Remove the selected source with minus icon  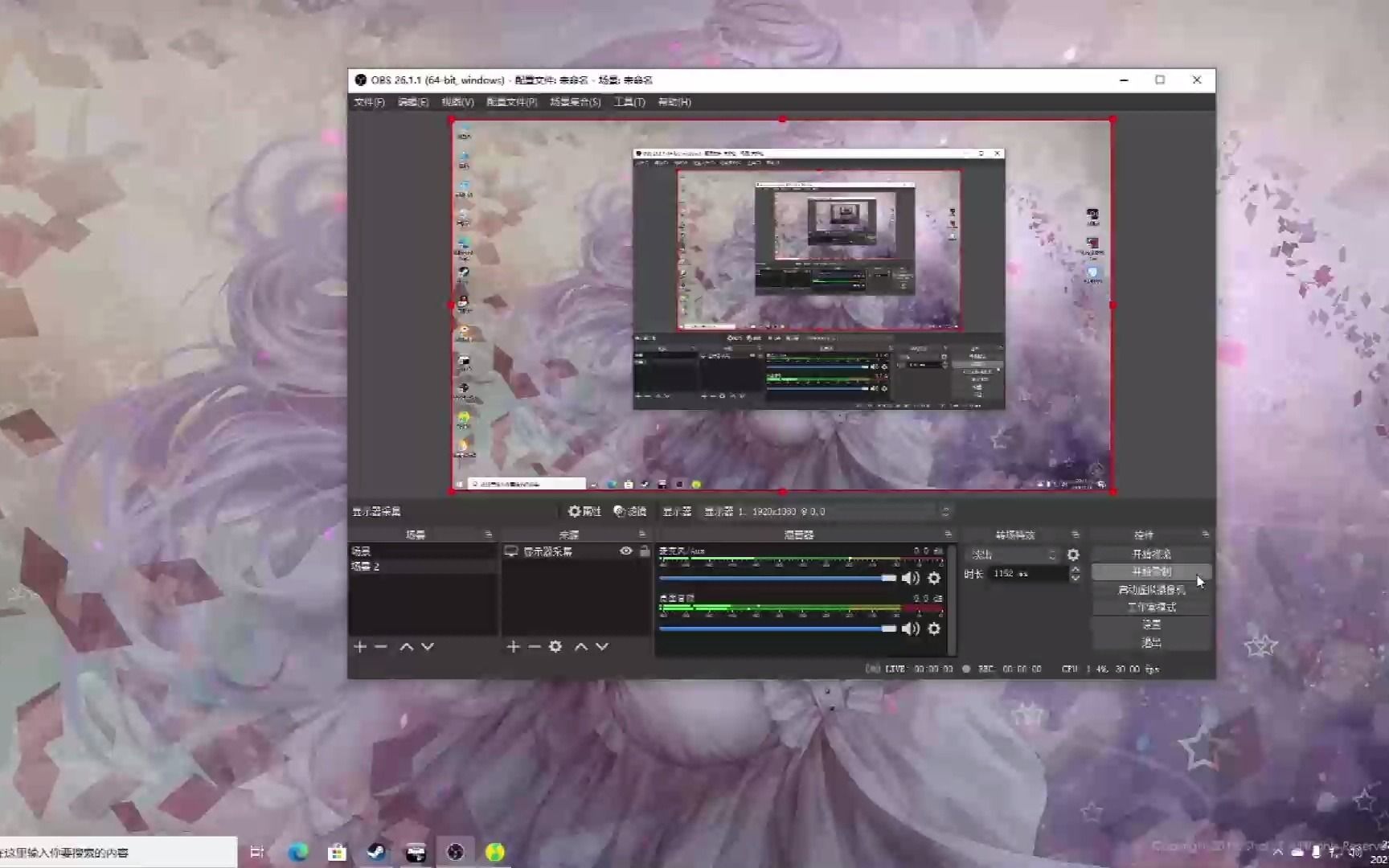tap(535, 647)
